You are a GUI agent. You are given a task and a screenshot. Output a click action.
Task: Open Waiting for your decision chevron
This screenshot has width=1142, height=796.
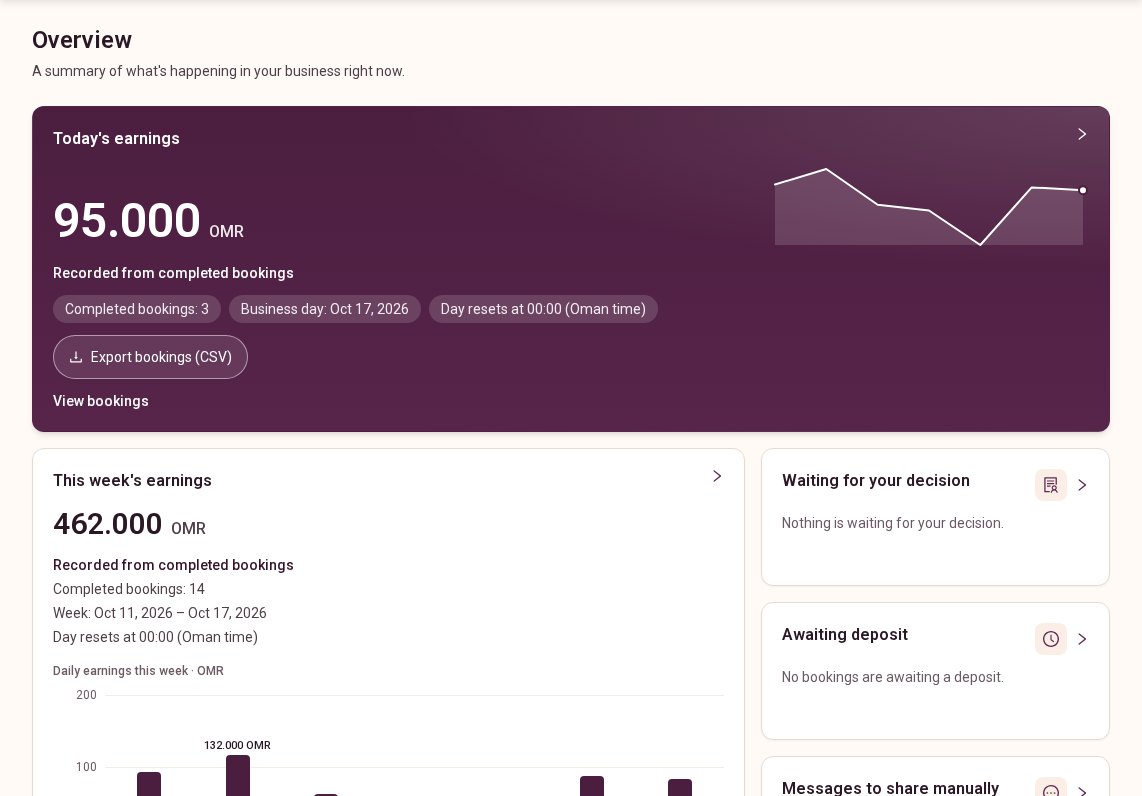coord(1082,485)
